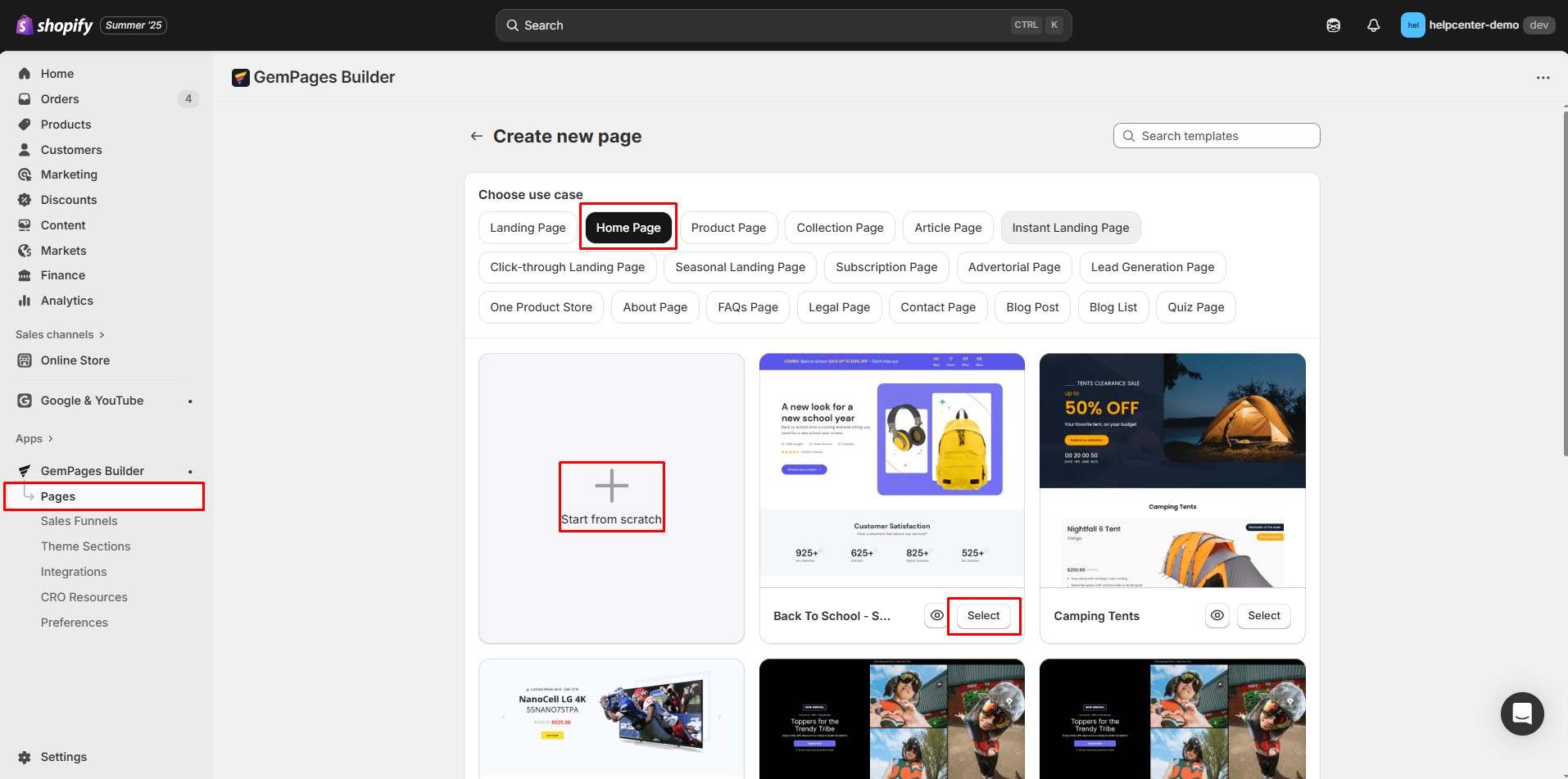
Task: Click Select for the Back To School template
Action: (x=983, y=616)
